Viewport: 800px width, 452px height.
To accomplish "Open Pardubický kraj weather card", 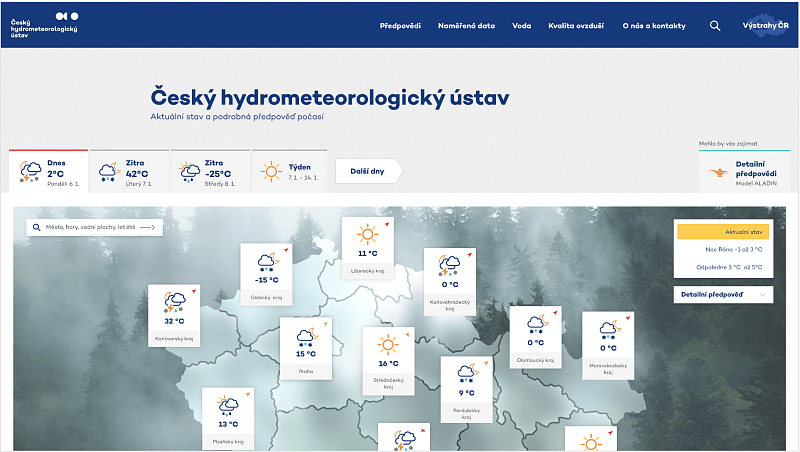I will (x=467, y=388).
